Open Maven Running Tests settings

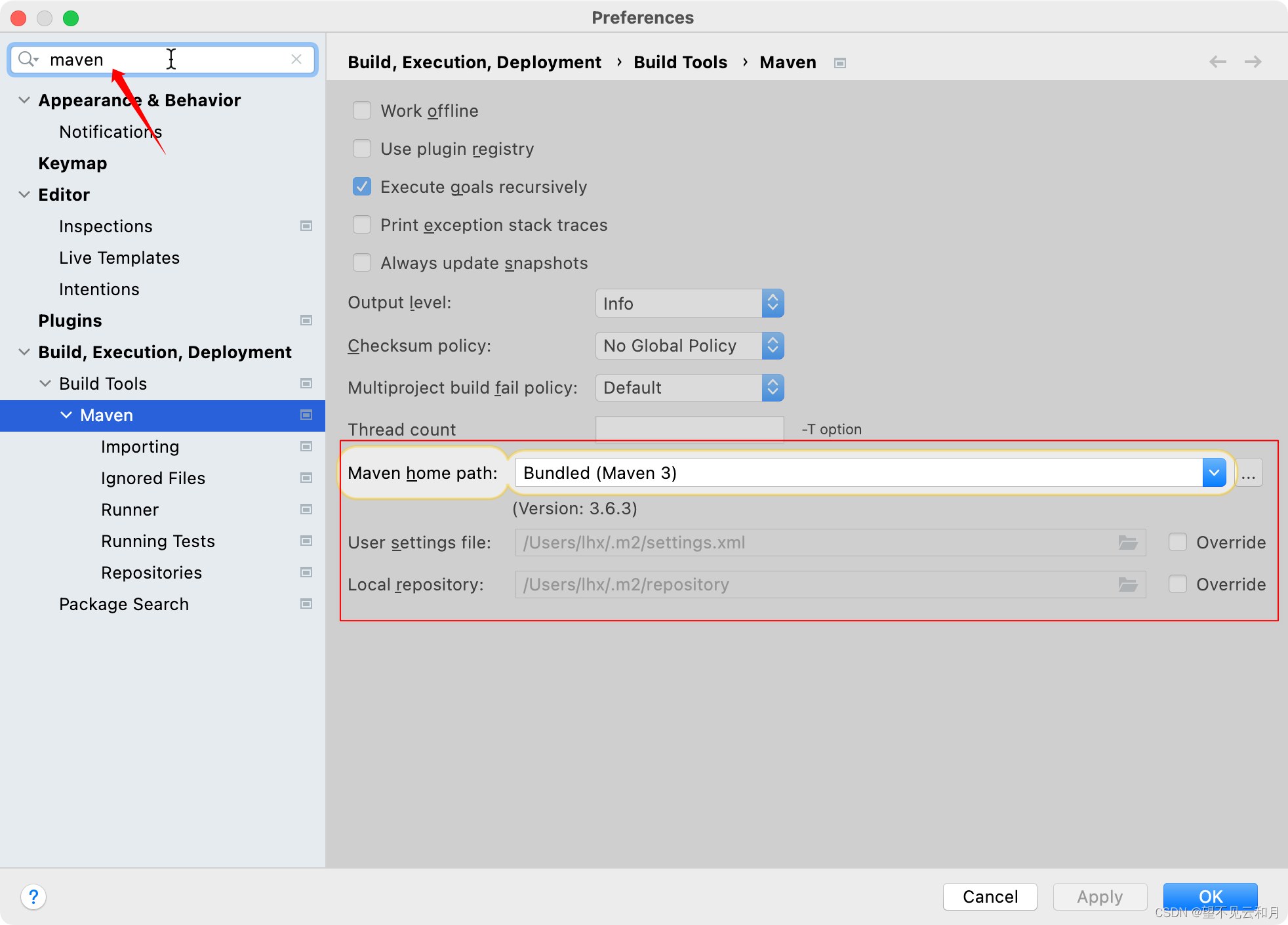[158, 541]
